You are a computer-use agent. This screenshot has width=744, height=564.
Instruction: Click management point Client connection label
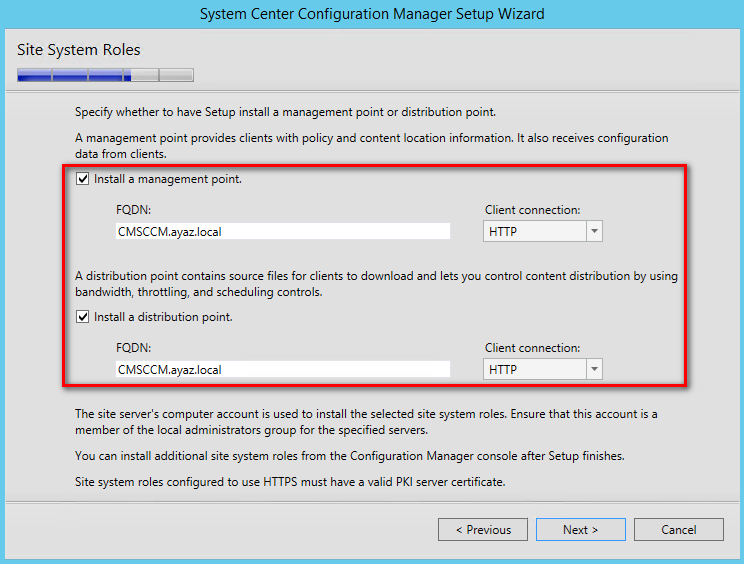click(x=532, y=210)
